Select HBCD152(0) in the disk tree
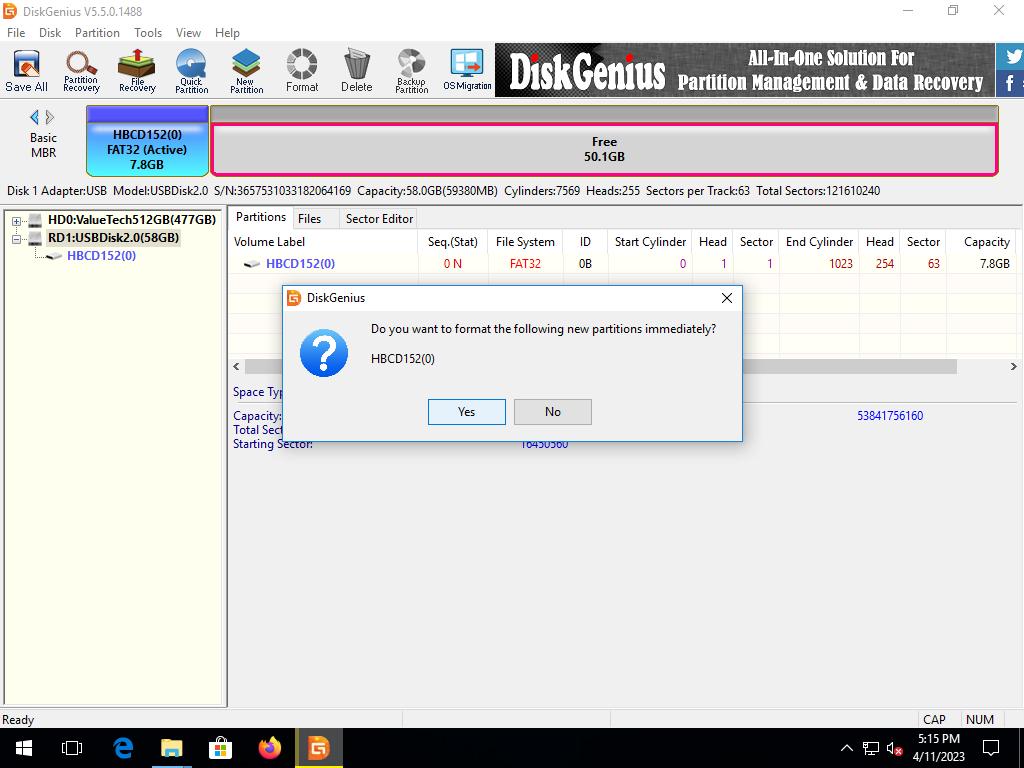Screen dimensions: 1024x768 point(101,256)
